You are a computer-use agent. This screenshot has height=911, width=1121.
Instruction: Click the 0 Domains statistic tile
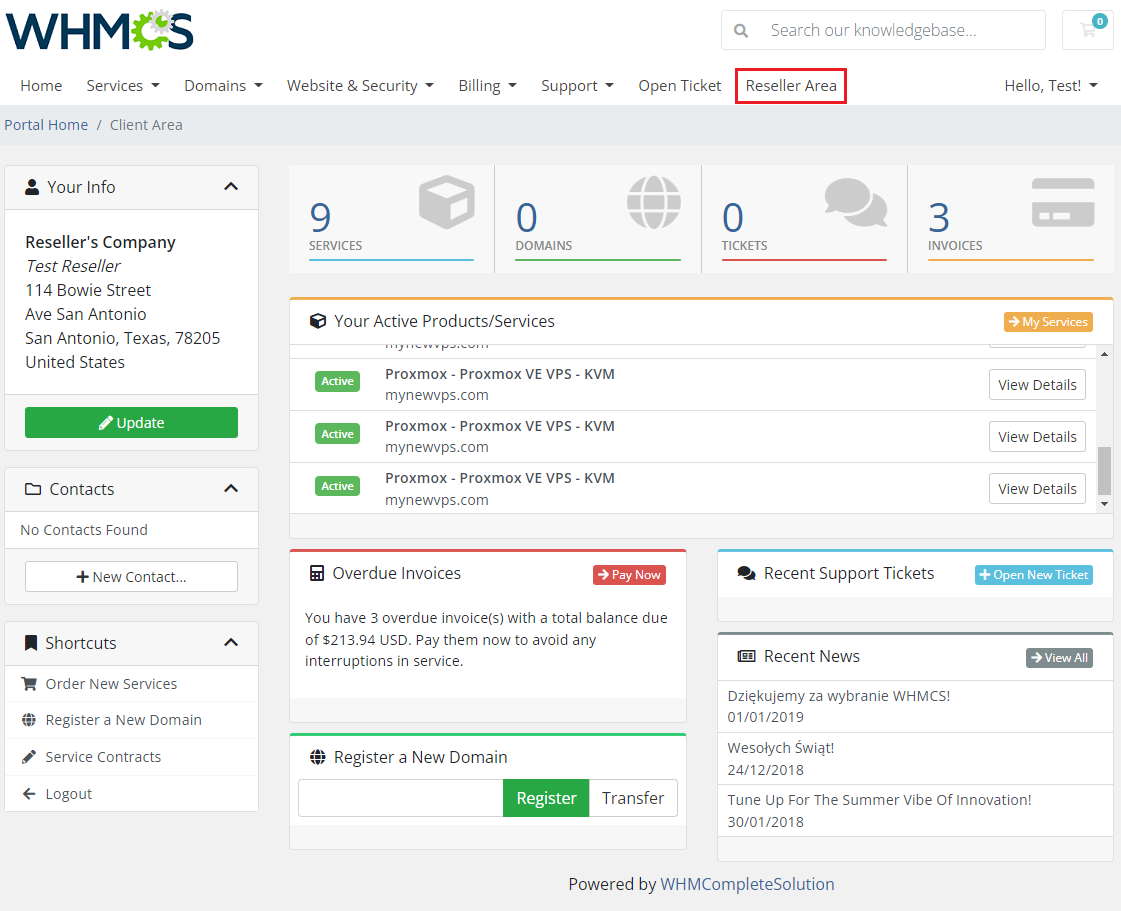click(598, 219)
